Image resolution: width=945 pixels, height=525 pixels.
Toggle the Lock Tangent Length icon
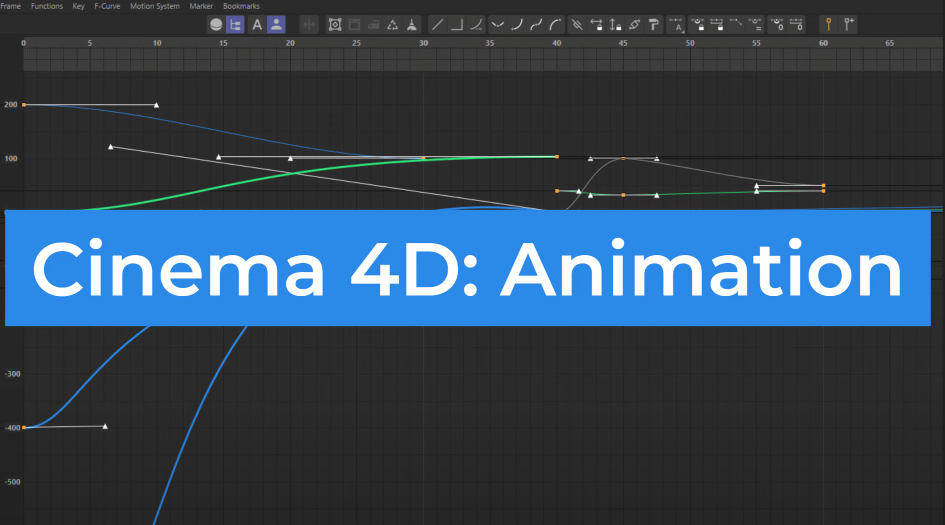(615, 24)
